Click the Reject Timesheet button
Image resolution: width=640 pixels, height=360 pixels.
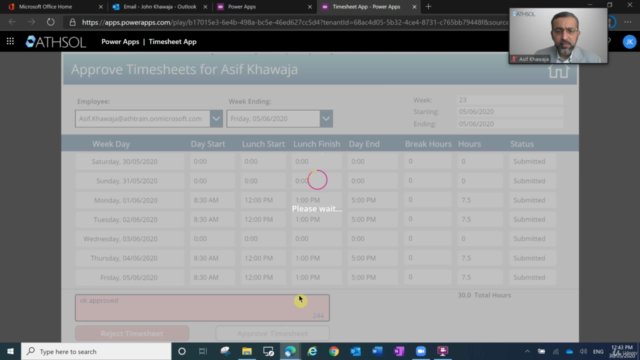[132, 333]
